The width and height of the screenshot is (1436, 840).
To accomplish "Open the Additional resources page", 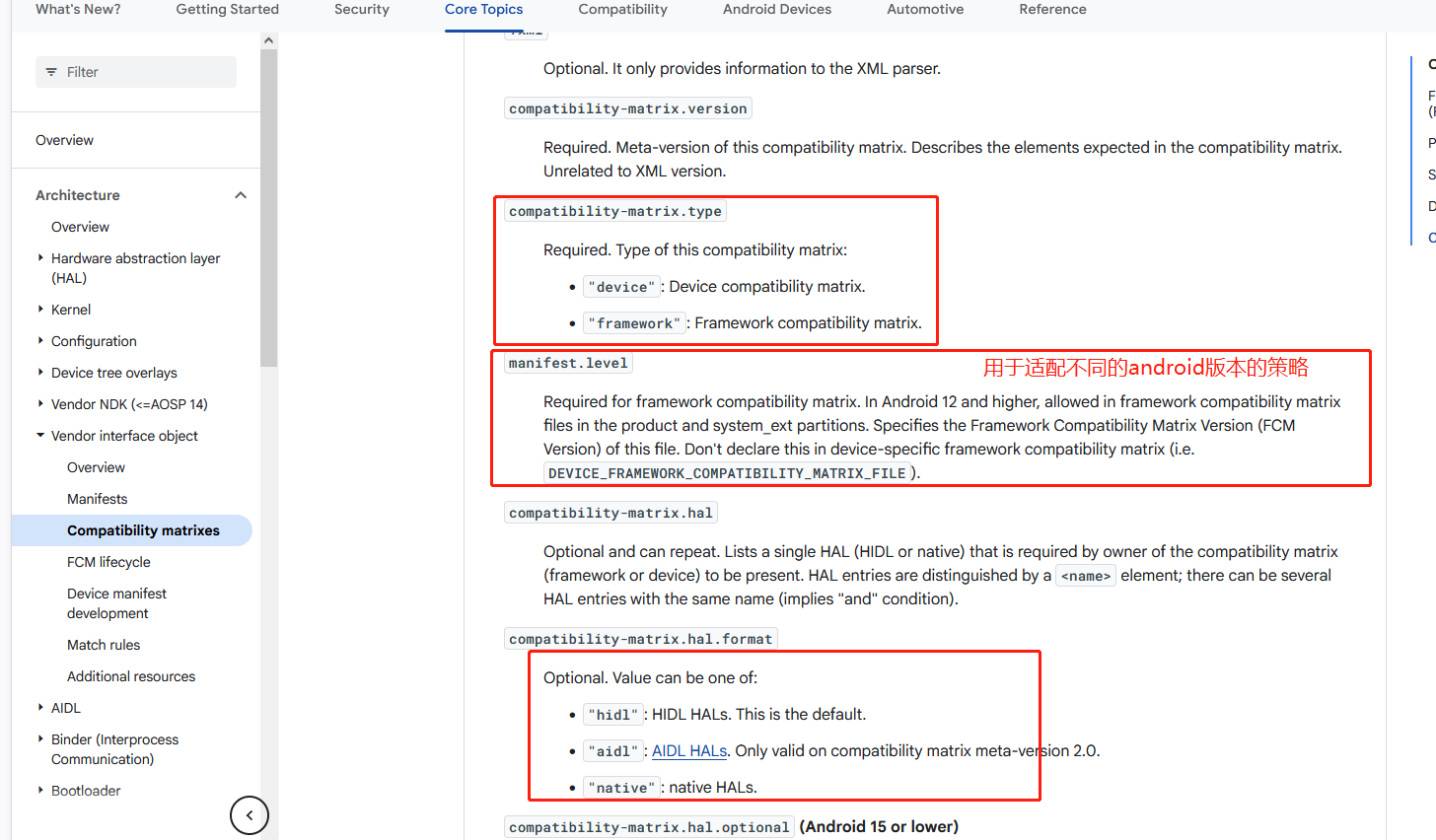I will (131, 676).
